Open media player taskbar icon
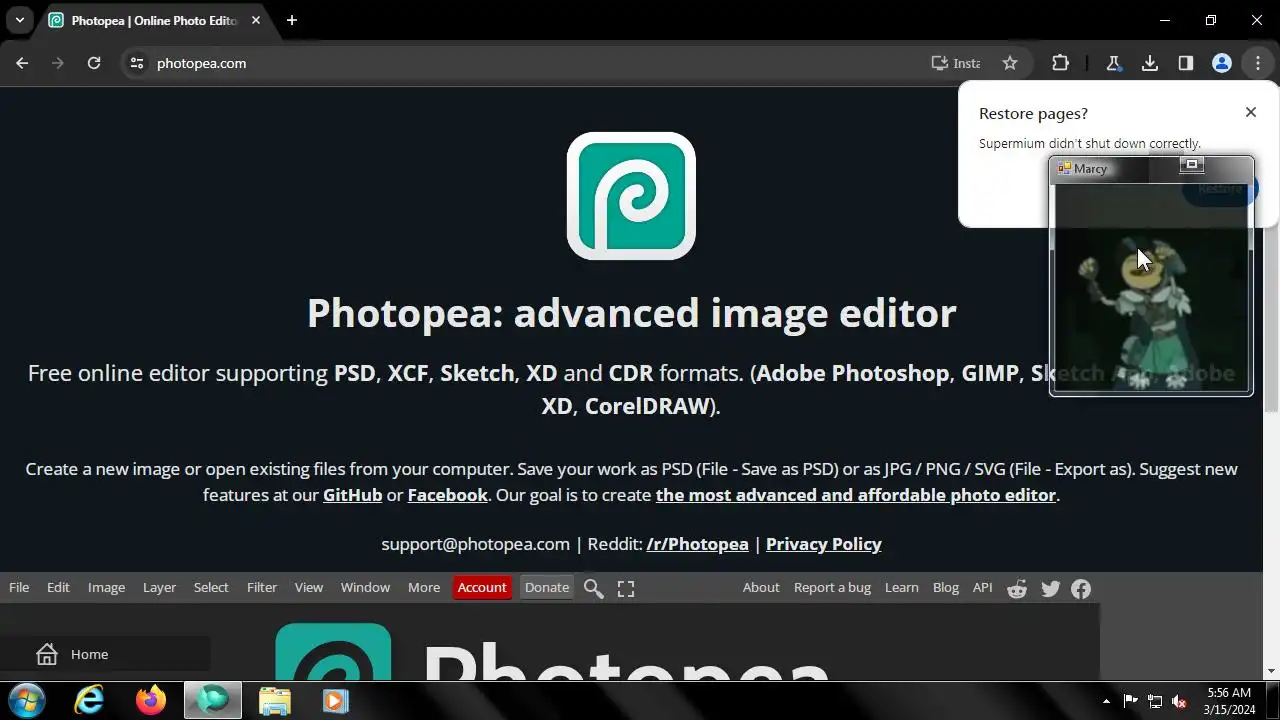The width and height of the screenshot is (1280, 720). (335, 700)
